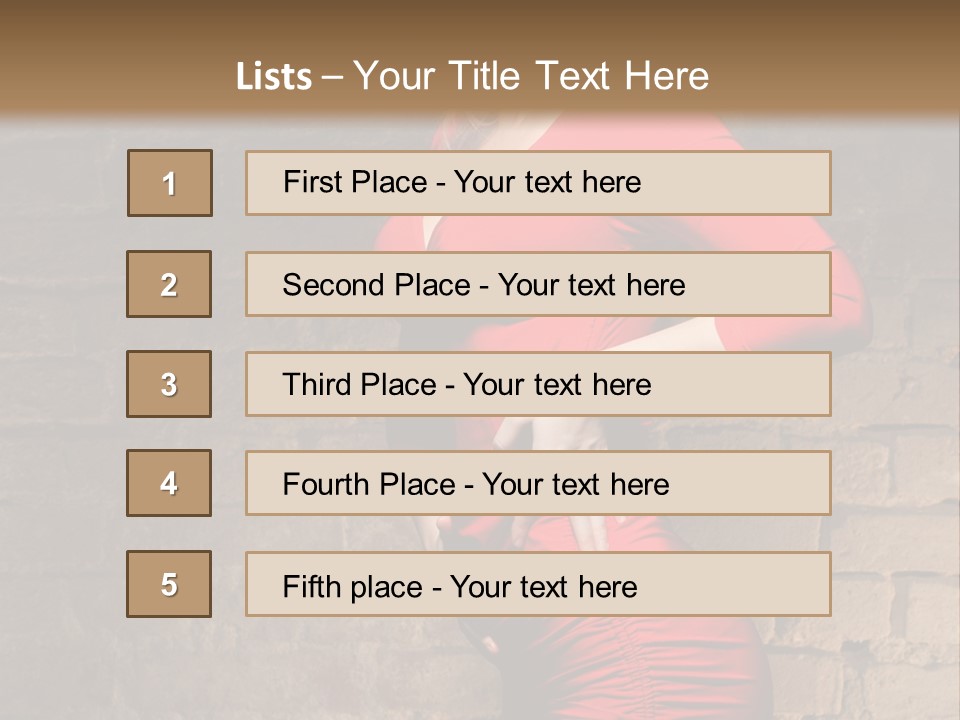Click the number 3 box
The width and height of the screenshot is (960, 720).
(169, 384)
